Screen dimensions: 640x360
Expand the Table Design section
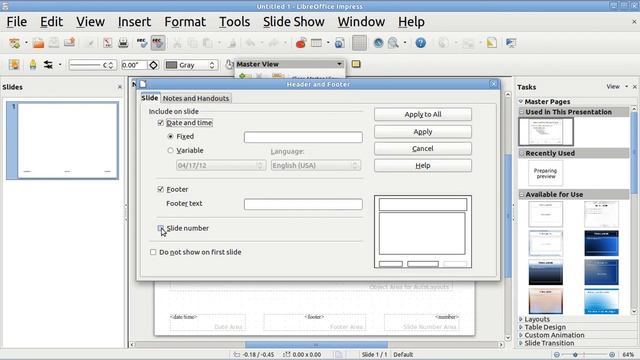point(521,327)
